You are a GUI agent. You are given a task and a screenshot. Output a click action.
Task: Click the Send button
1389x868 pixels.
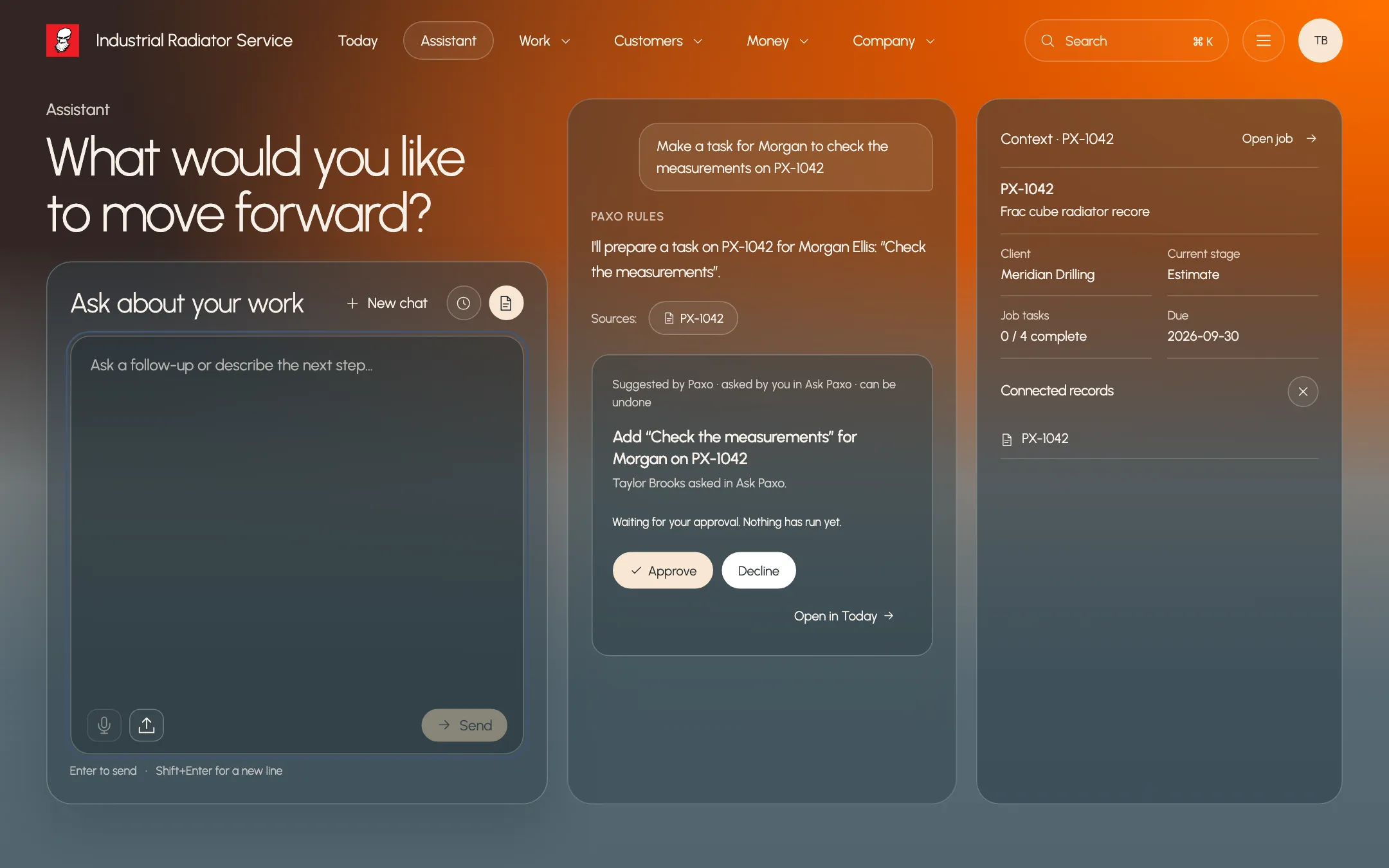point(464,725)
